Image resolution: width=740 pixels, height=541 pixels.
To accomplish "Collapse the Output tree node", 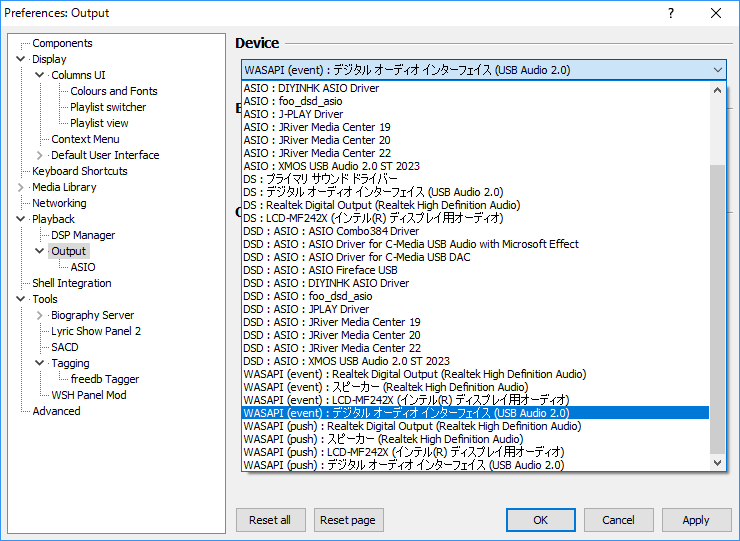I will (x=40, y=251).
